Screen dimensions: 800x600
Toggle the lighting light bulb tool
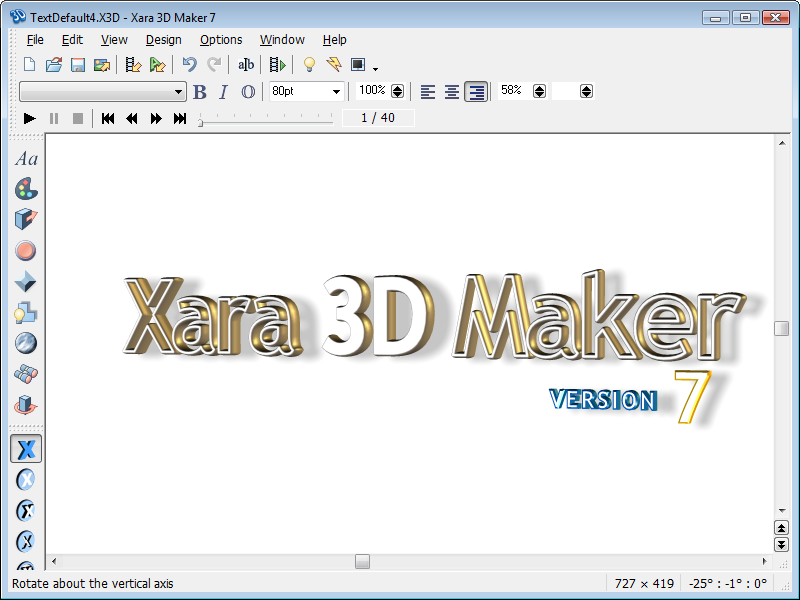click(x=310, y=64)
